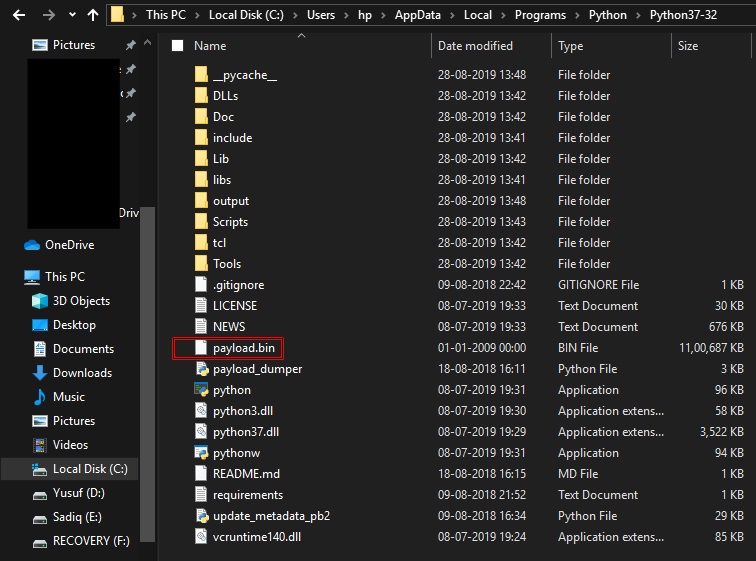Navigate to Programs breadcrumb

tap(540, 15)
